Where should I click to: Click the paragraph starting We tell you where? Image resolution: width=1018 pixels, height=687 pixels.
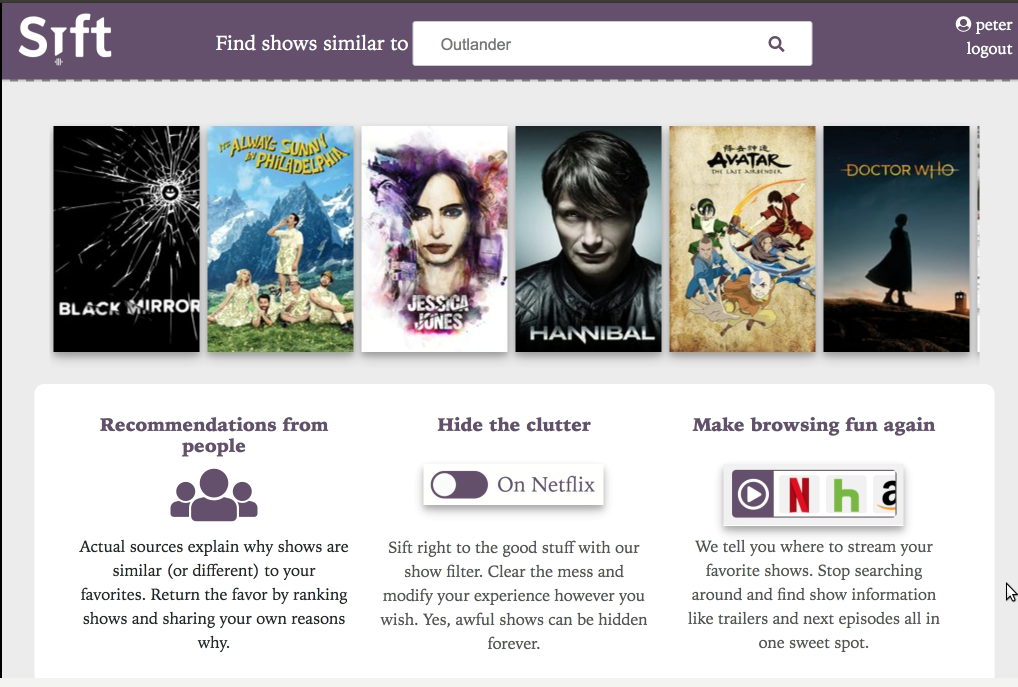point(813,594)
